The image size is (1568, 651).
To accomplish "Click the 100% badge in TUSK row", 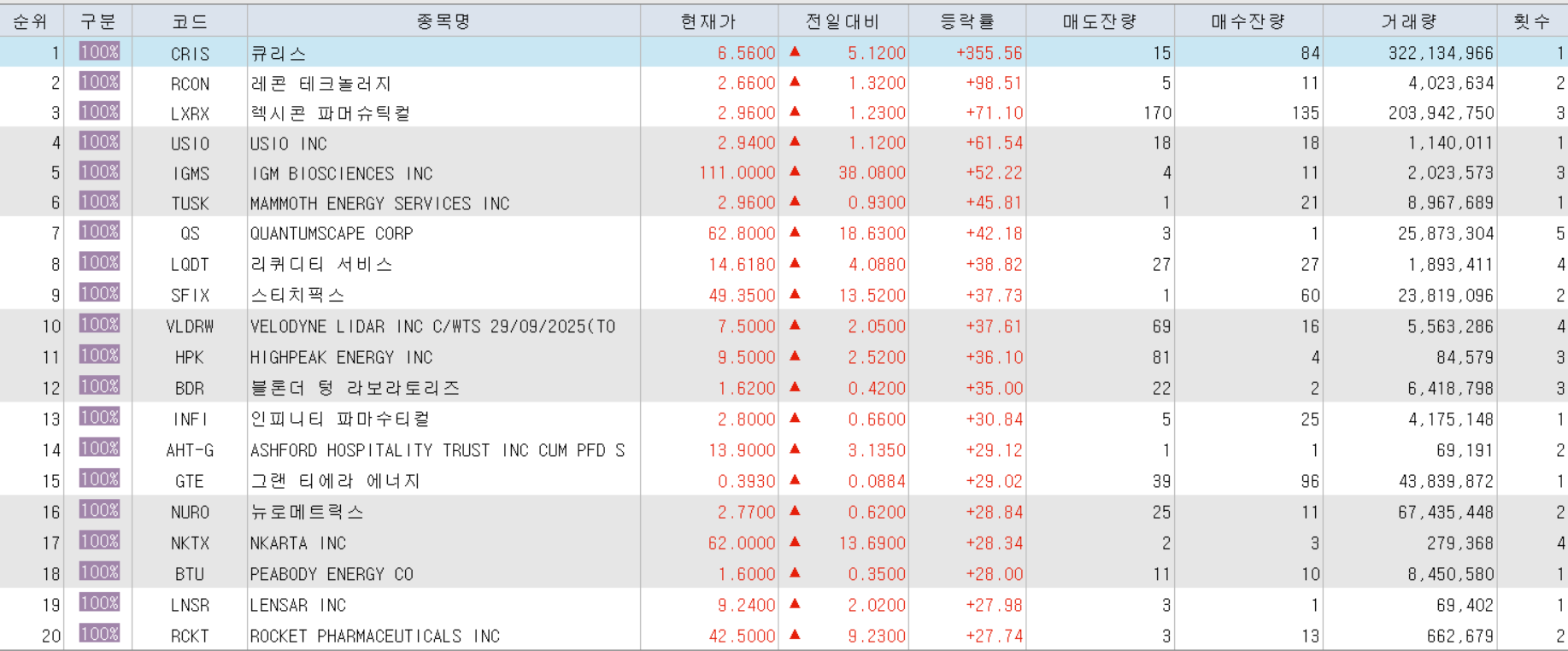I will pos(99,202).
